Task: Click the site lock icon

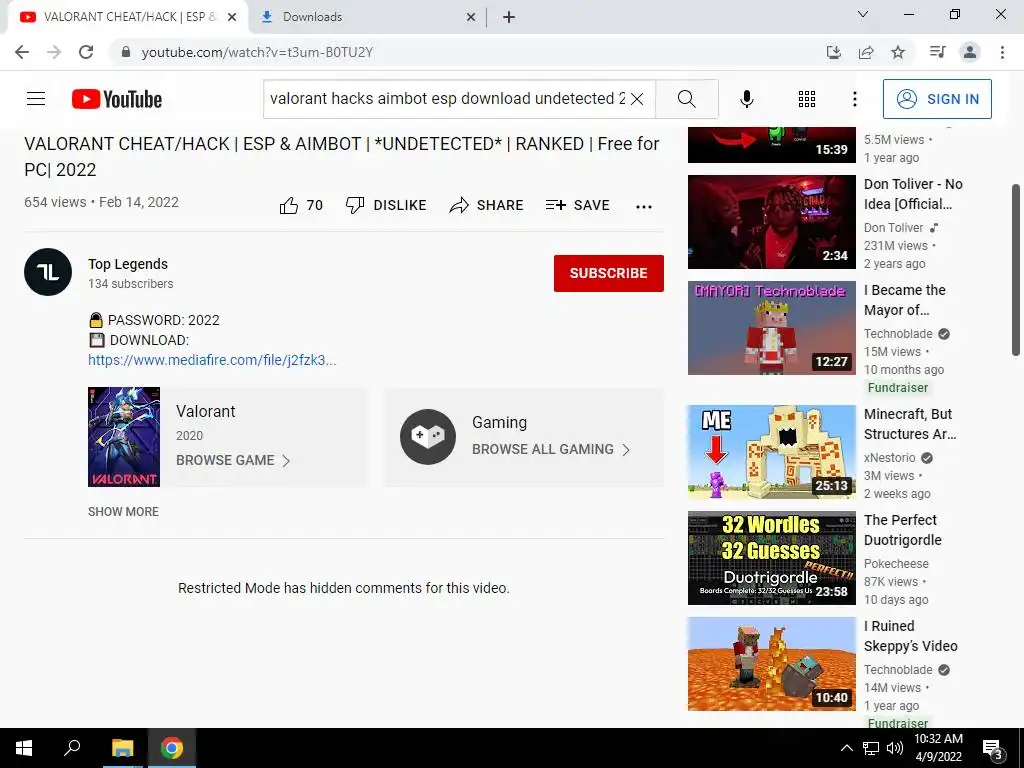Action: coord(125,52)
